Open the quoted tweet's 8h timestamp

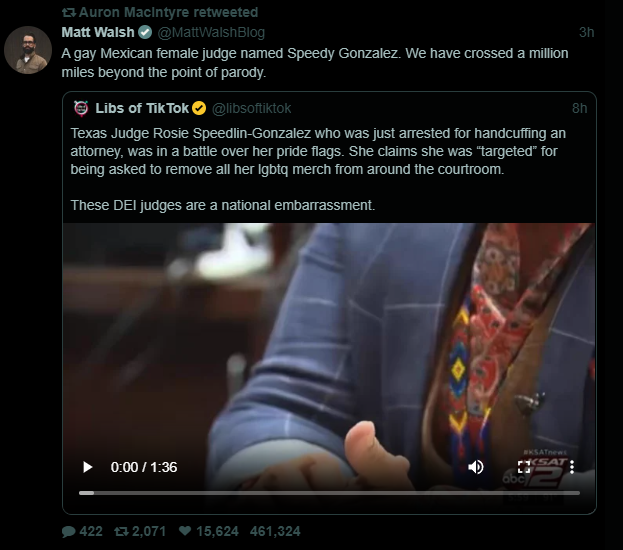tap(579, 108)
